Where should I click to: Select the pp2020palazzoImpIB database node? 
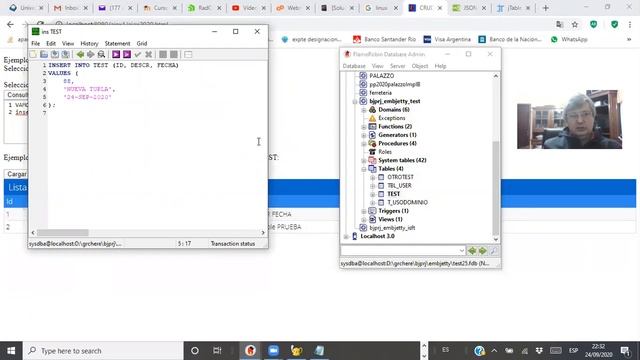[x=394, y=84]
